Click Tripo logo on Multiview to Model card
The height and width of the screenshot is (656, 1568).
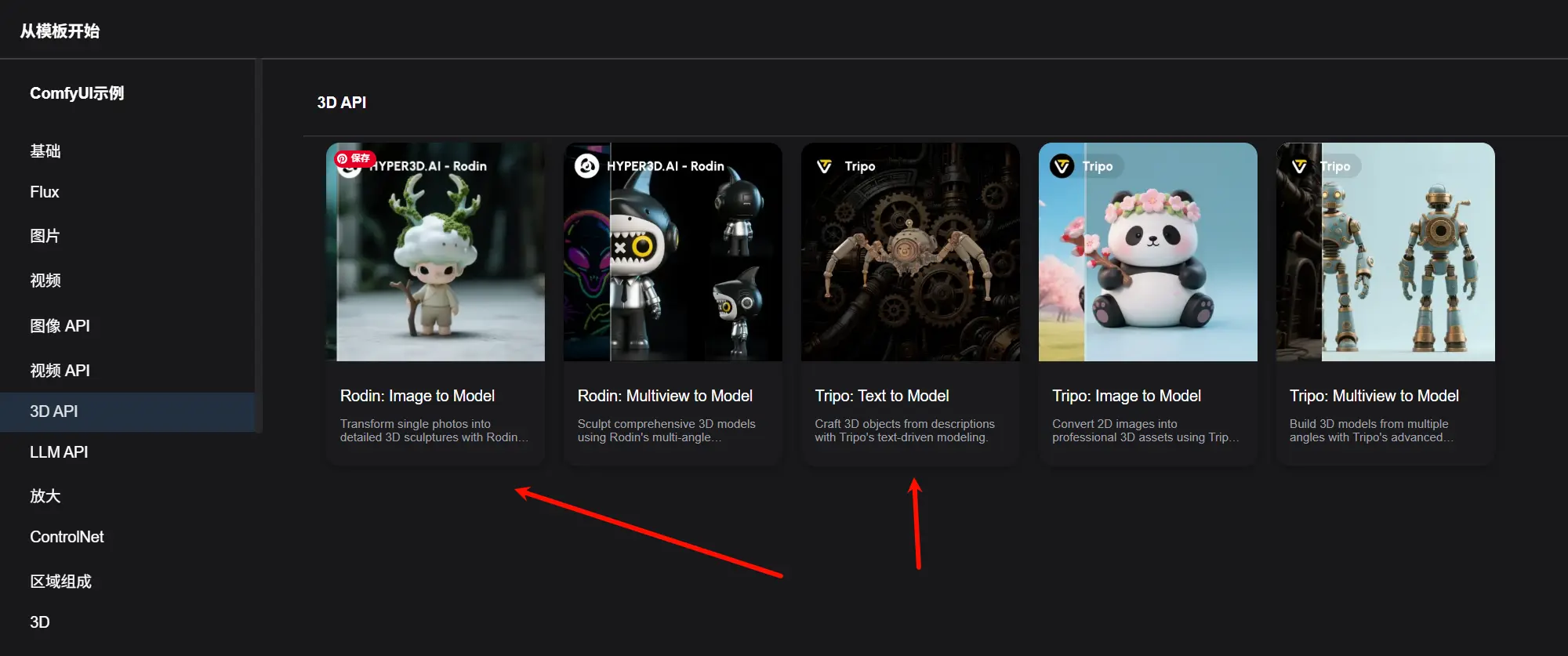click(1299, 166)
